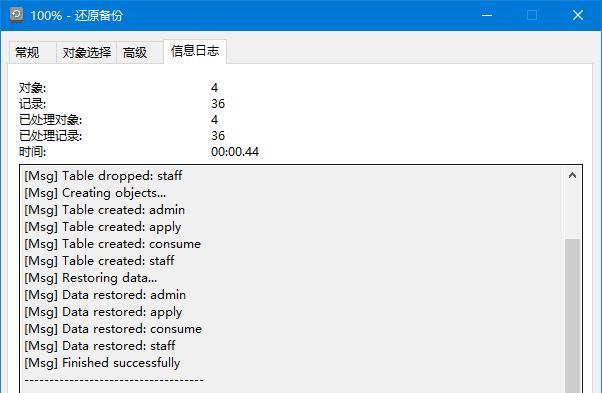Click the 对象 label
The width and height of the screenshot is (602, 393).
[32, 88]
